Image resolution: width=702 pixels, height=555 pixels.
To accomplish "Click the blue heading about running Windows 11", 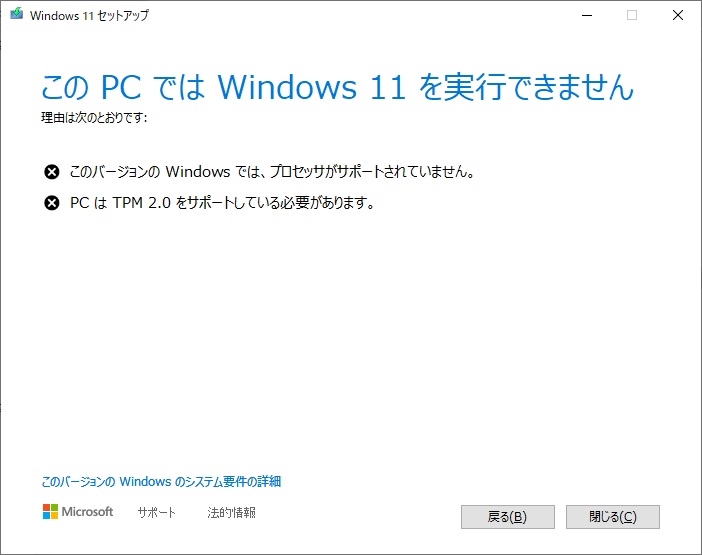I will 337,87.
